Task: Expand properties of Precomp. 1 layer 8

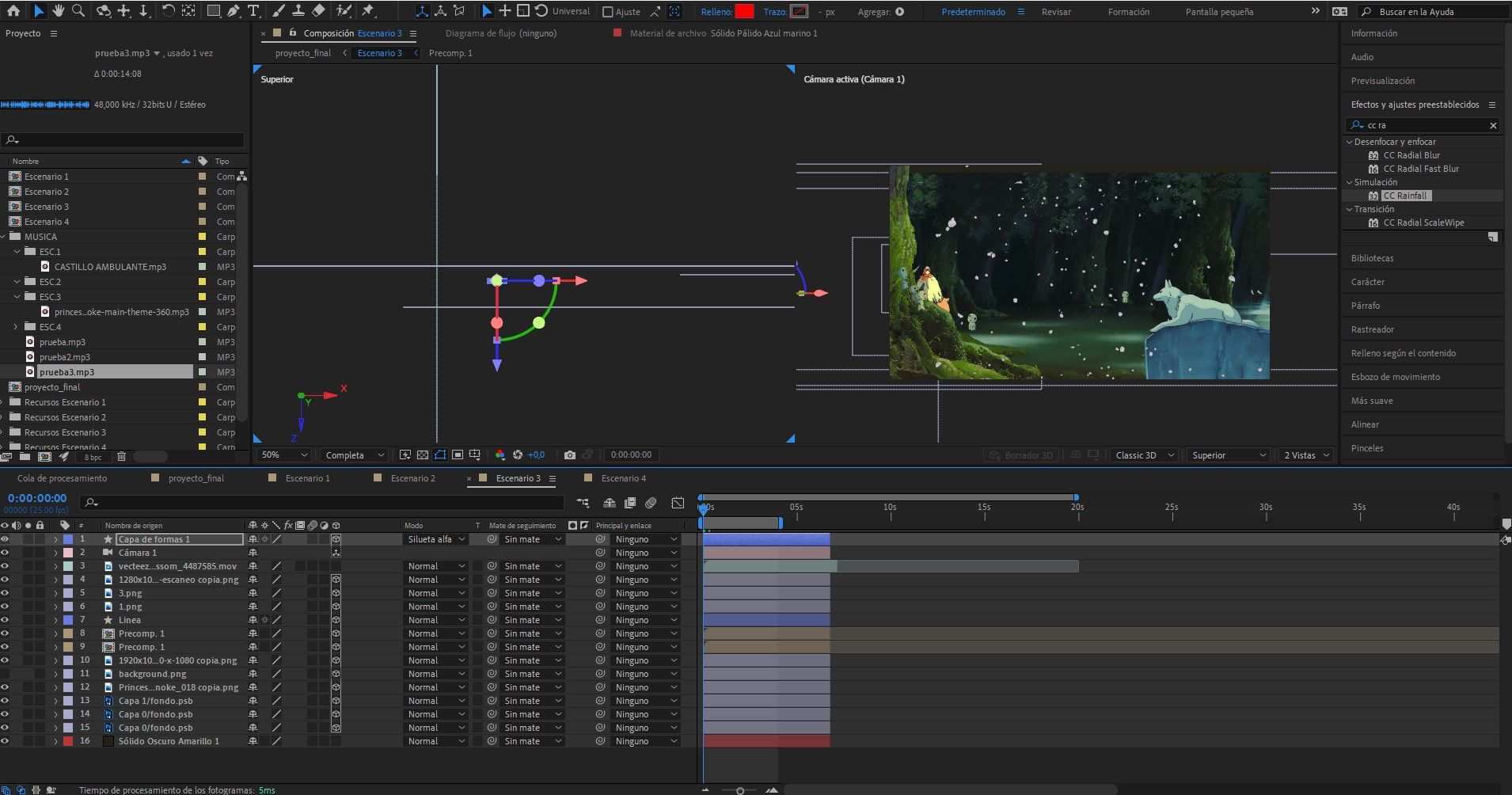Action: (55, 633)
